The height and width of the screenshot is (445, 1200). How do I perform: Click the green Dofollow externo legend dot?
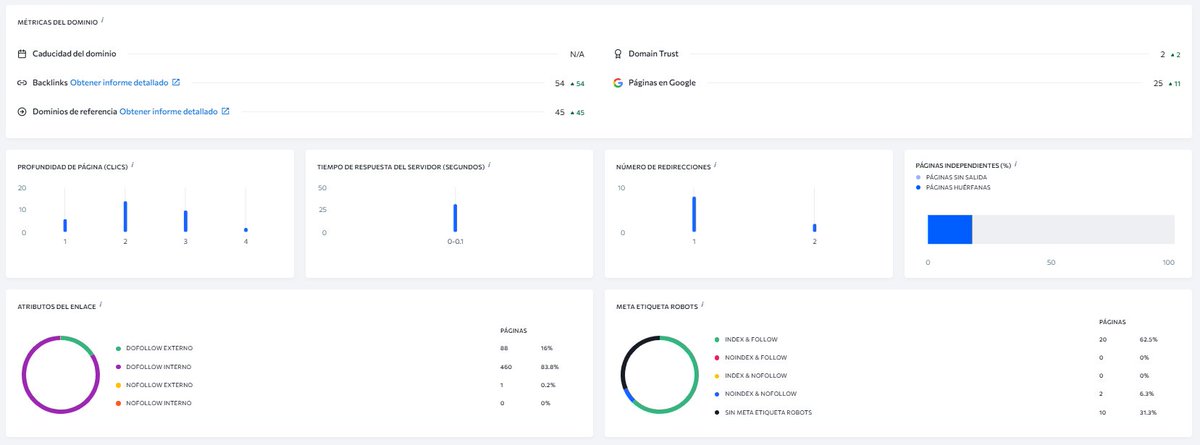pyautogui.click(x=119, y=348)
